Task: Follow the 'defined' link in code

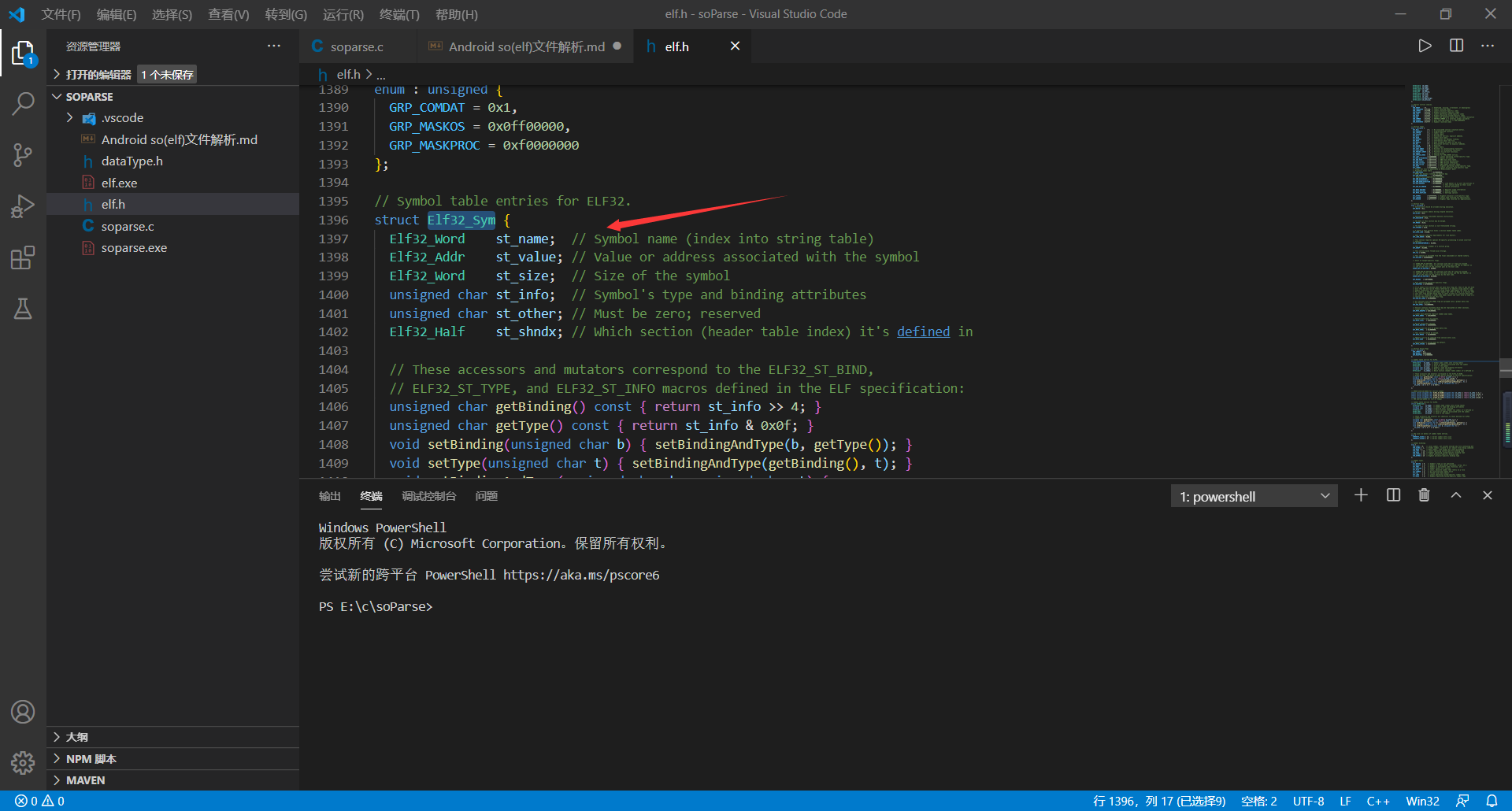Action: (923, 332)
